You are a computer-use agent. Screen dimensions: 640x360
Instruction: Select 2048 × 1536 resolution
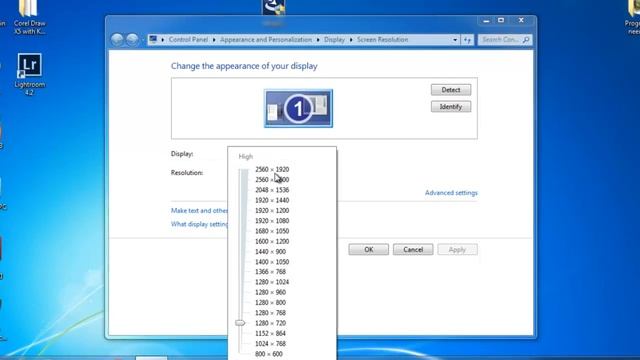[x=272, y=190]
